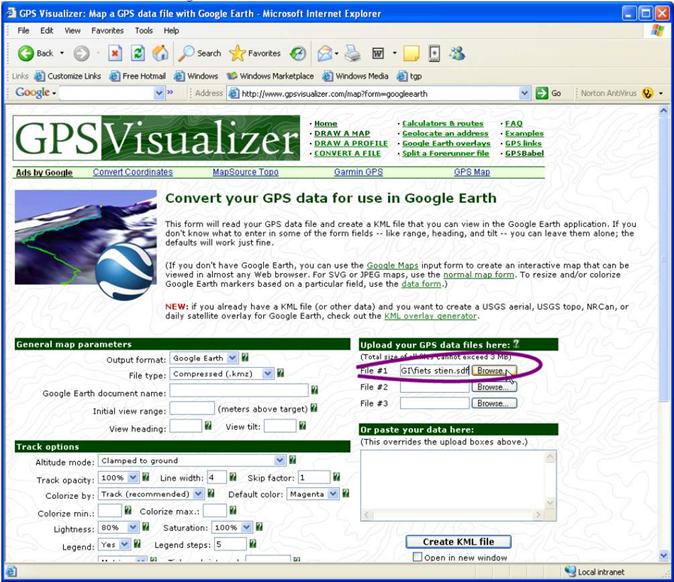
Task: Open the Saturation 100% dropdown
Action: [x=232, y=527]
